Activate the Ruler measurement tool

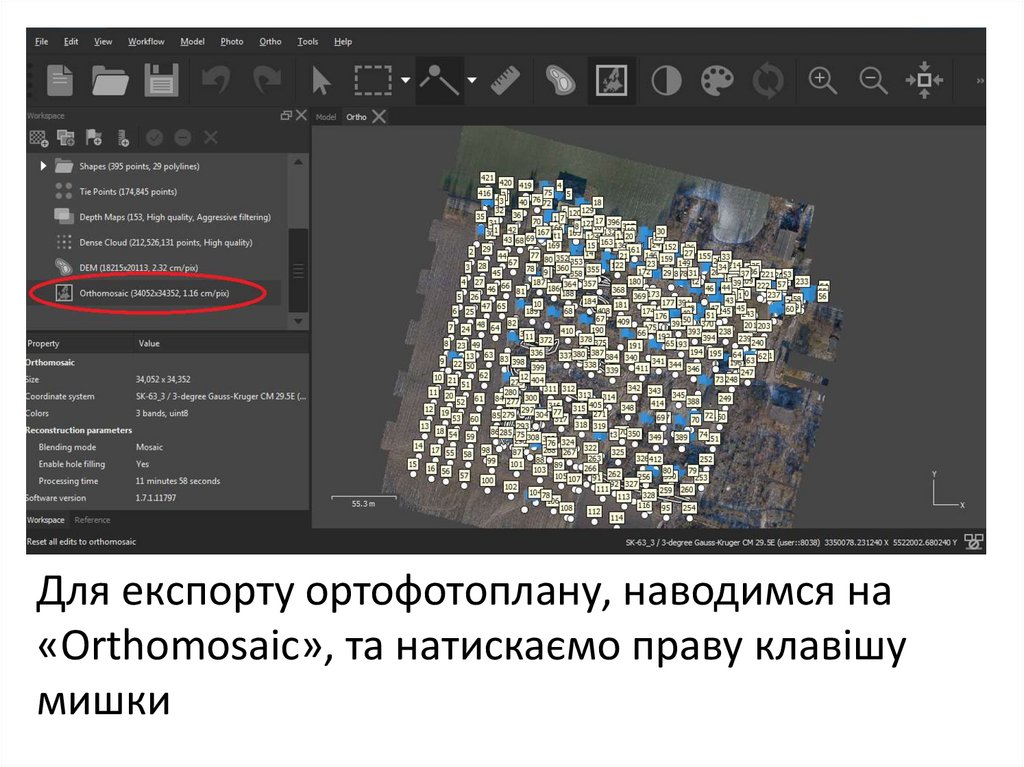tap(507, 80)
